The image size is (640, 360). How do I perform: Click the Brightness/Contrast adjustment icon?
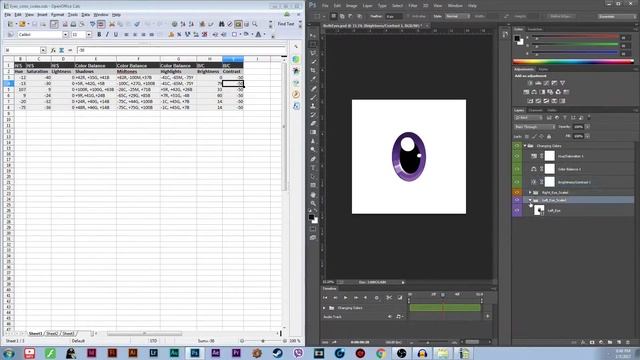pyautogui.click(x=530, y=83)
